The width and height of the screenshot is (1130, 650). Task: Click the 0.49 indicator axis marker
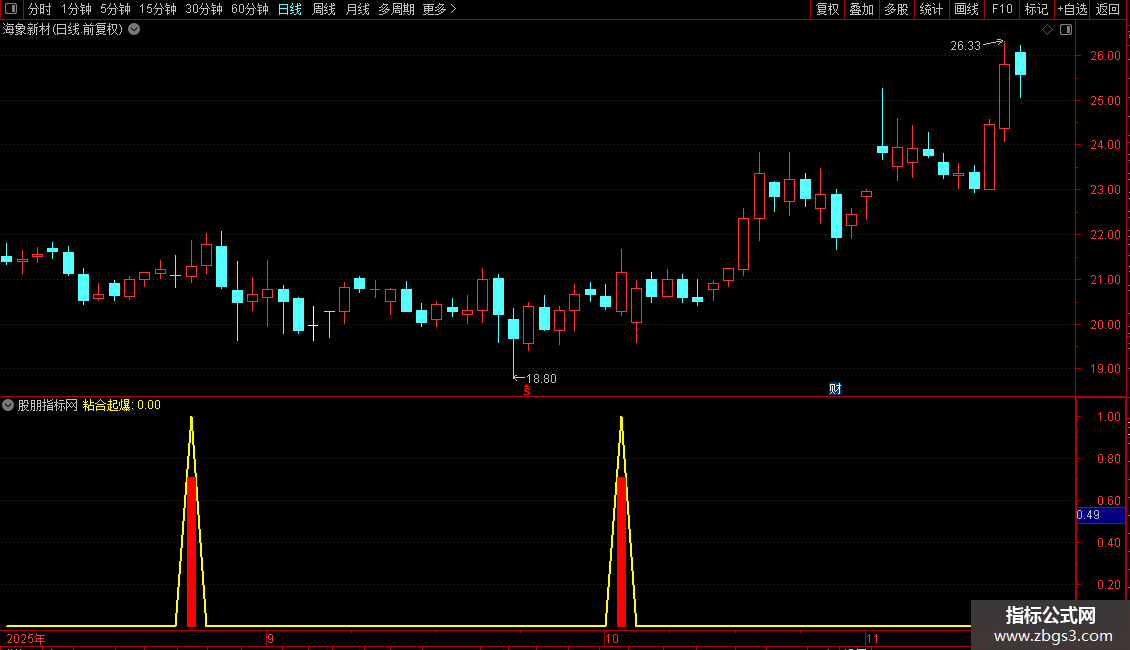tap(1100, 515)
